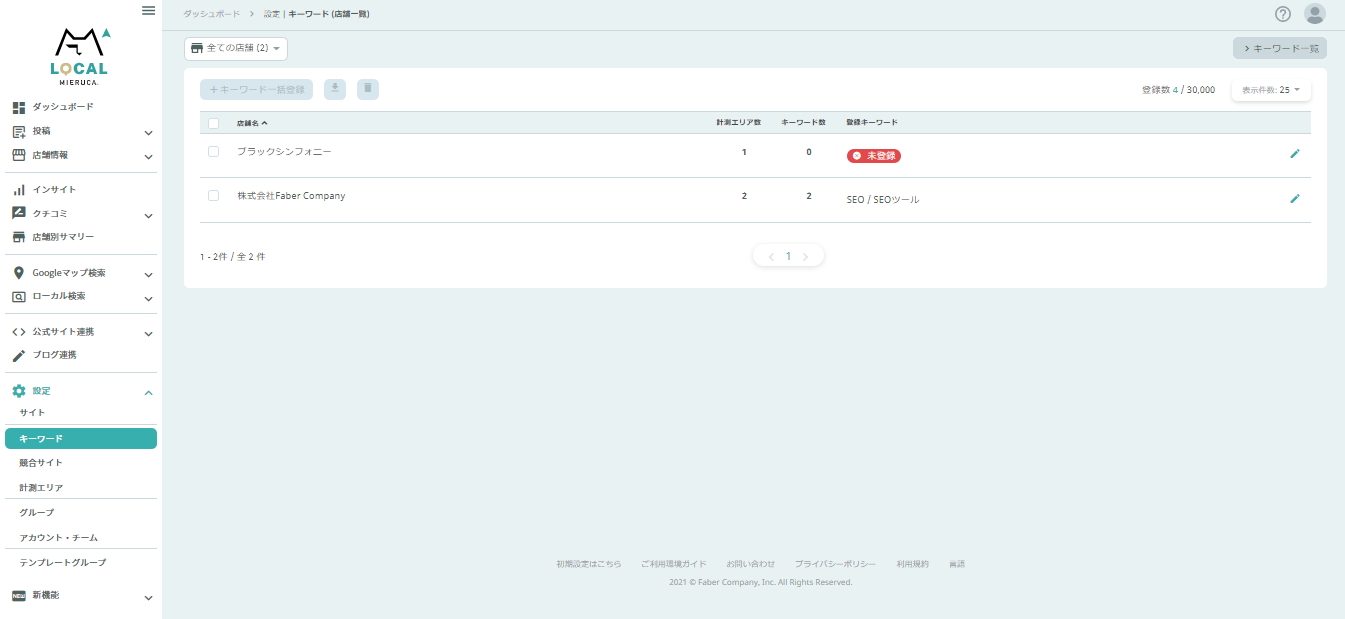Sort table by 店舗名 column header
Screen dimensions: 1345x619
click(251, 123)
